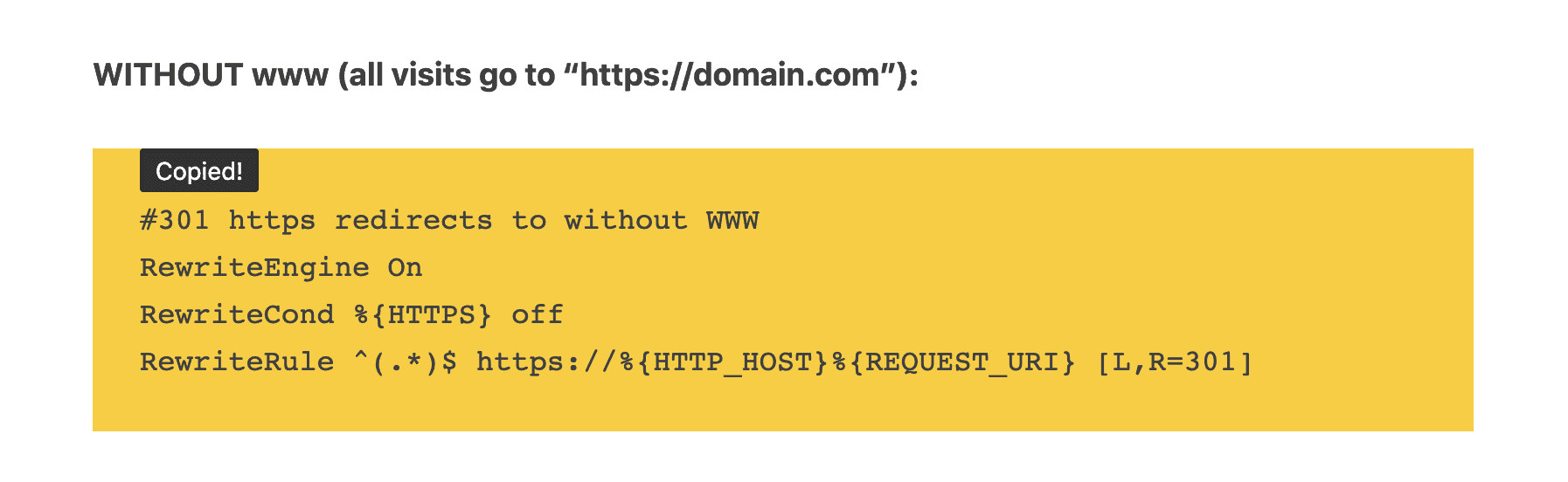Click empty yellow area below the code
This screenshot has width=1568, height=482.
[x=783, y=405]
